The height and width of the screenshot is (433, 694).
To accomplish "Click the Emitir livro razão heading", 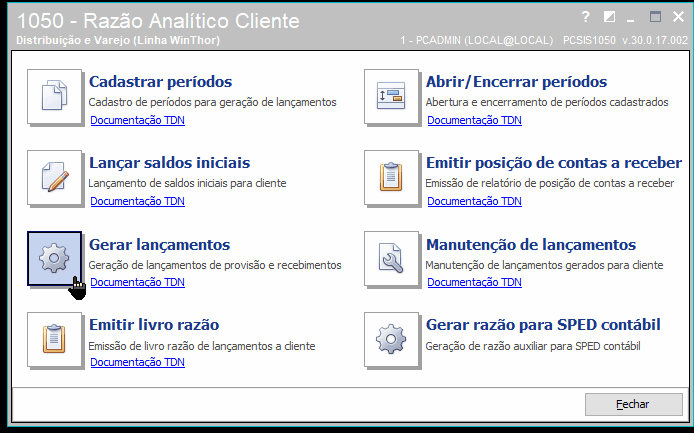I will click(154, 325).
